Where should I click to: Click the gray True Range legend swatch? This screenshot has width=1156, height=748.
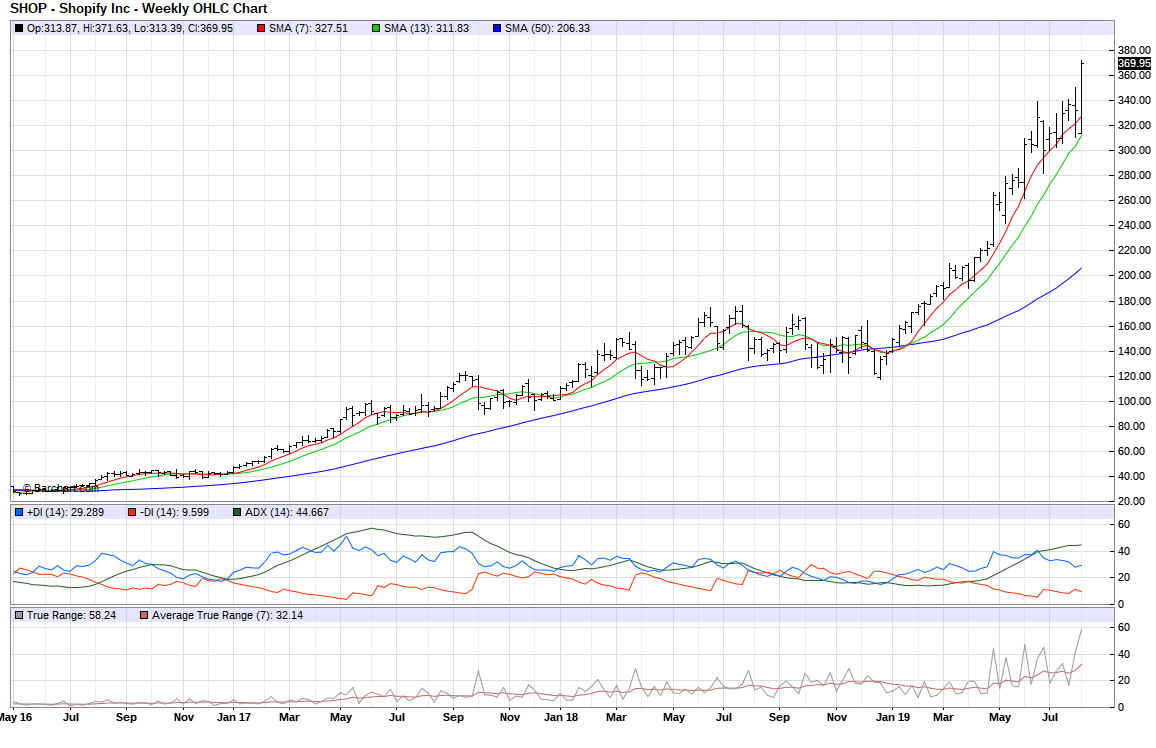(19, 615)
